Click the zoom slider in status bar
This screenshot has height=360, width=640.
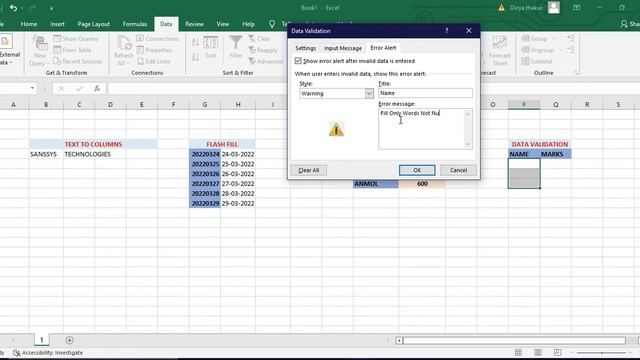point(602,353)
